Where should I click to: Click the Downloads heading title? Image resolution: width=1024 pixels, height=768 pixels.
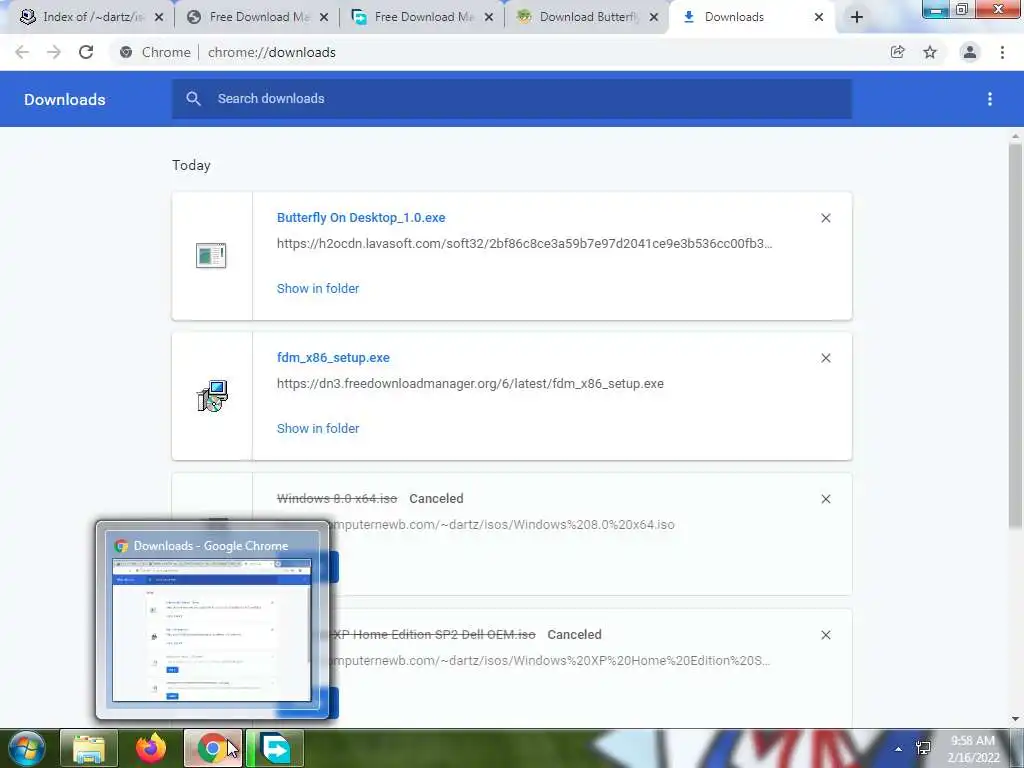point(65,99)
